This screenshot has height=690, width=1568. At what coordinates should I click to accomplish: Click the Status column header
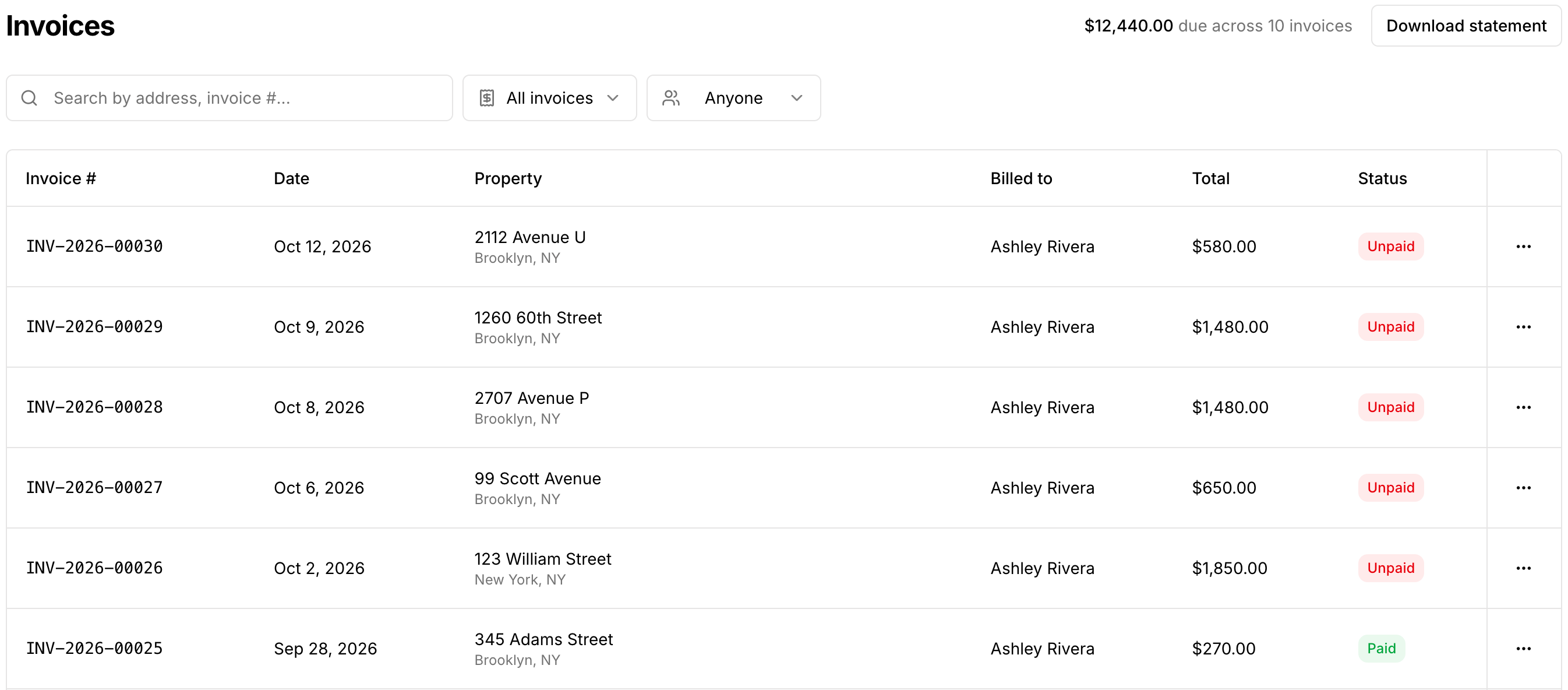pyautogui.click(x=1382, y=178)
